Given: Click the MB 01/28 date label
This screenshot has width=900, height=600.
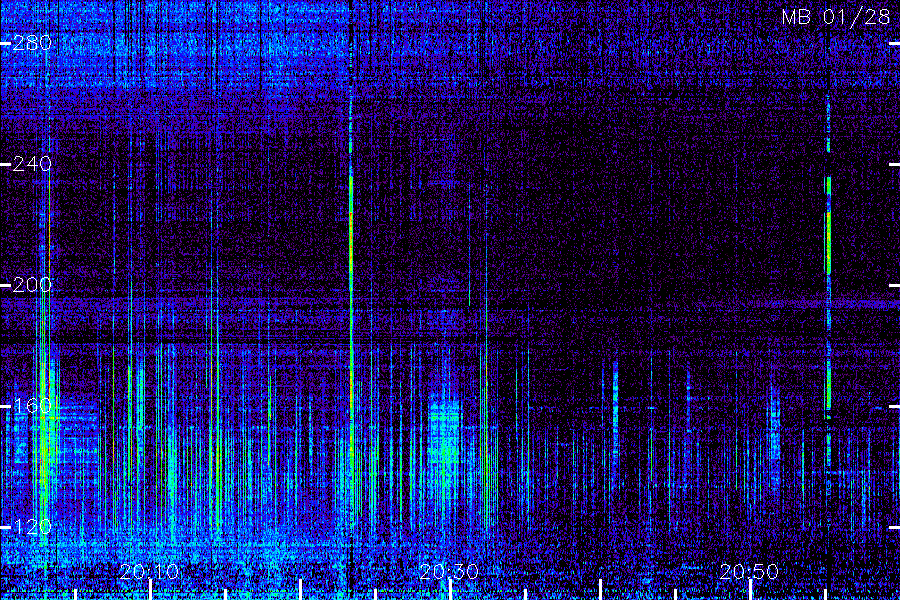Looking at the screenshot, I should (x=836, y=17).
